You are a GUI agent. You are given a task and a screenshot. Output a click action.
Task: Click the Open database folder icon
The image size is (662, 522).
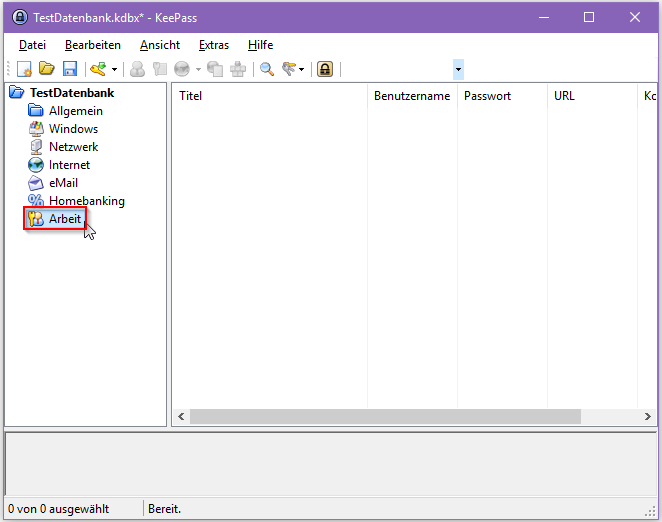pyautogui.click(x=47, y=68)
